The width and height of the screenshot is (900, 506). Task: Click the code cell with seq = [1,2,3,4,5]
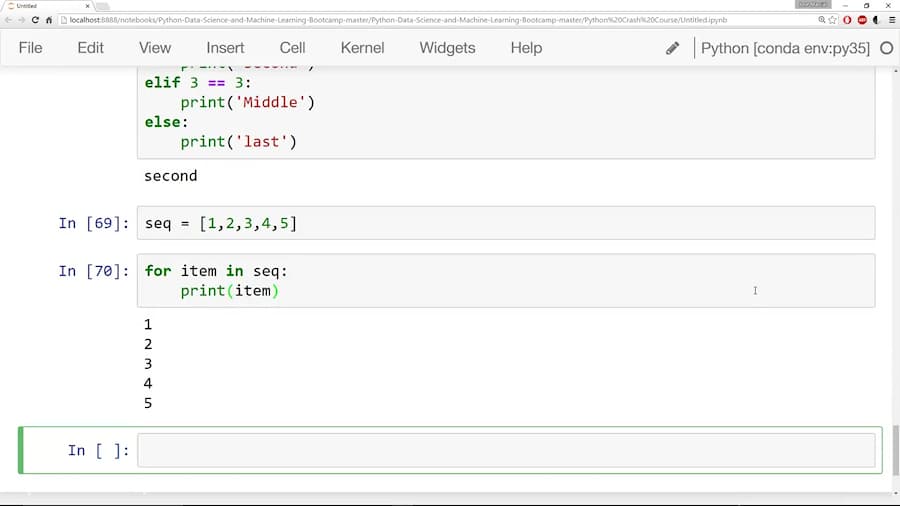506,223
